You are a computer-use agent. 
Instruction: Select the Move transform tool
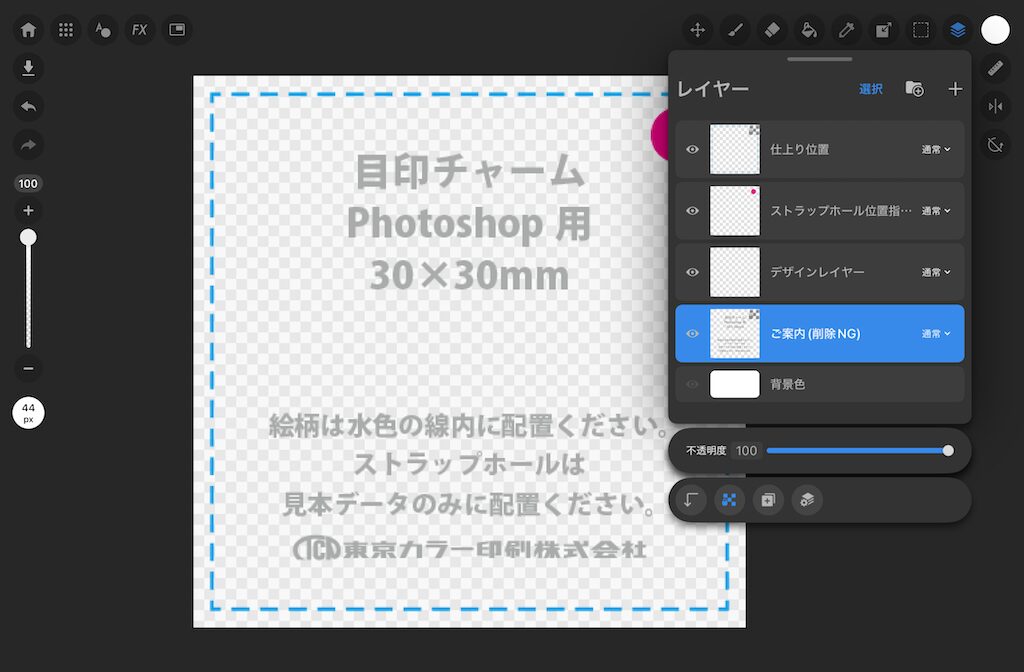point(697,30)
